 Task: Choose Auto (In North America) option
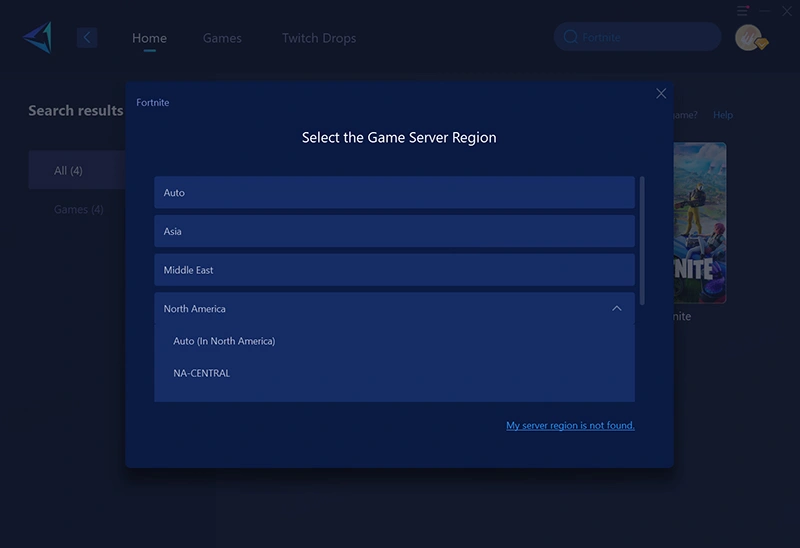[x=224, y=341]
